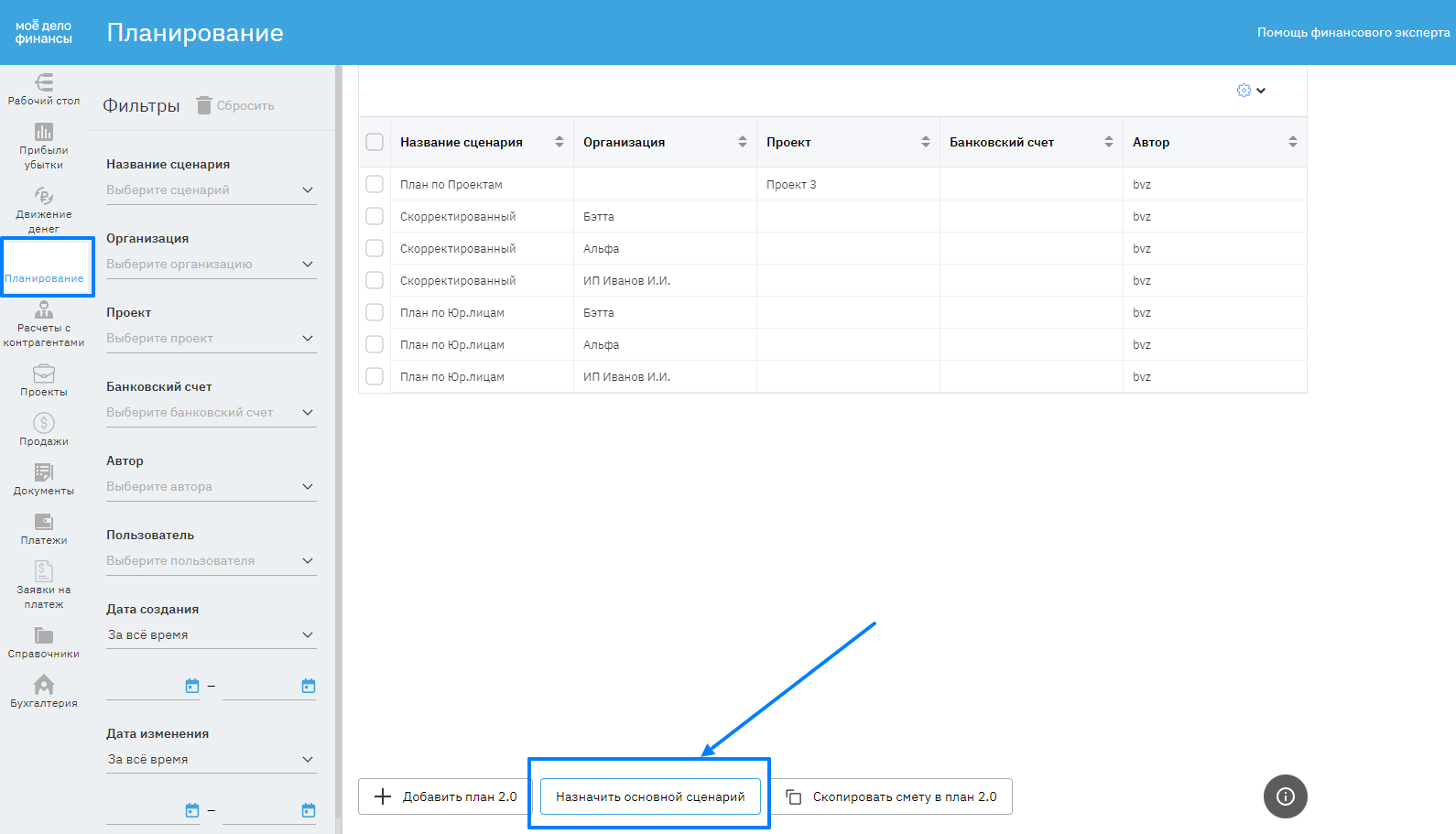Open Дата изменения period dropdown

point(212,760)
